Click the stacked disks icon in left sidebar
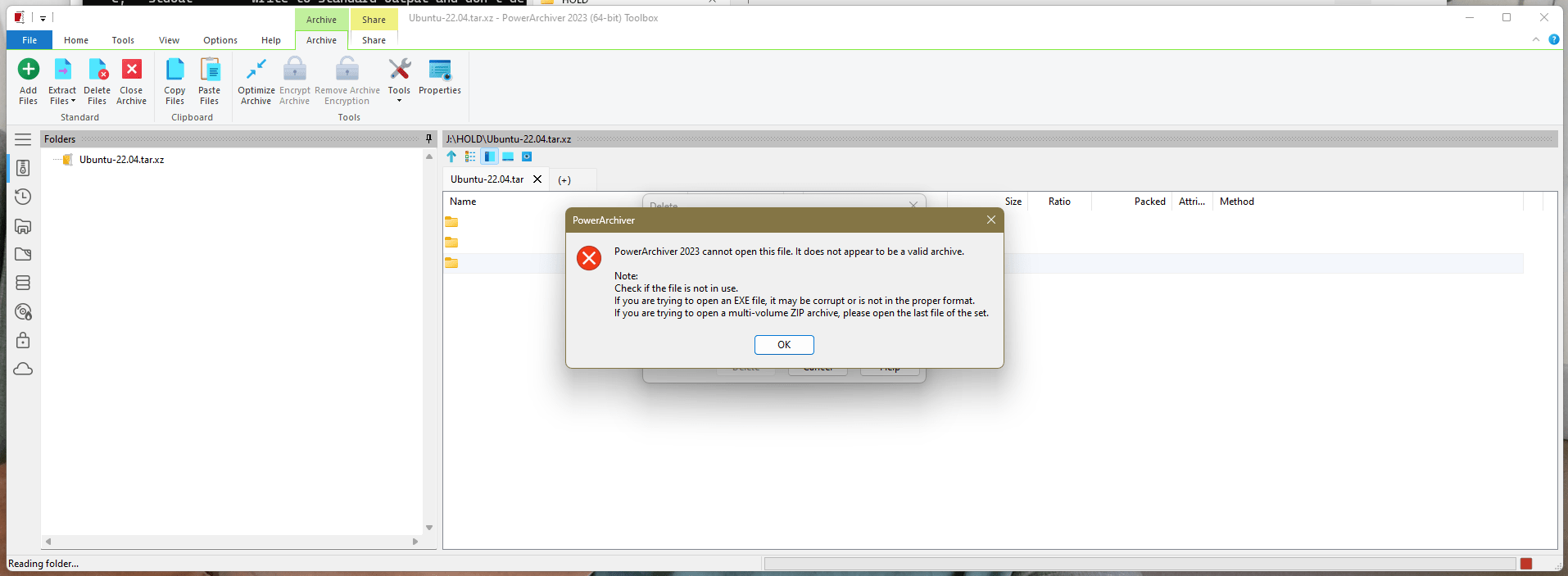 (23, 283)
